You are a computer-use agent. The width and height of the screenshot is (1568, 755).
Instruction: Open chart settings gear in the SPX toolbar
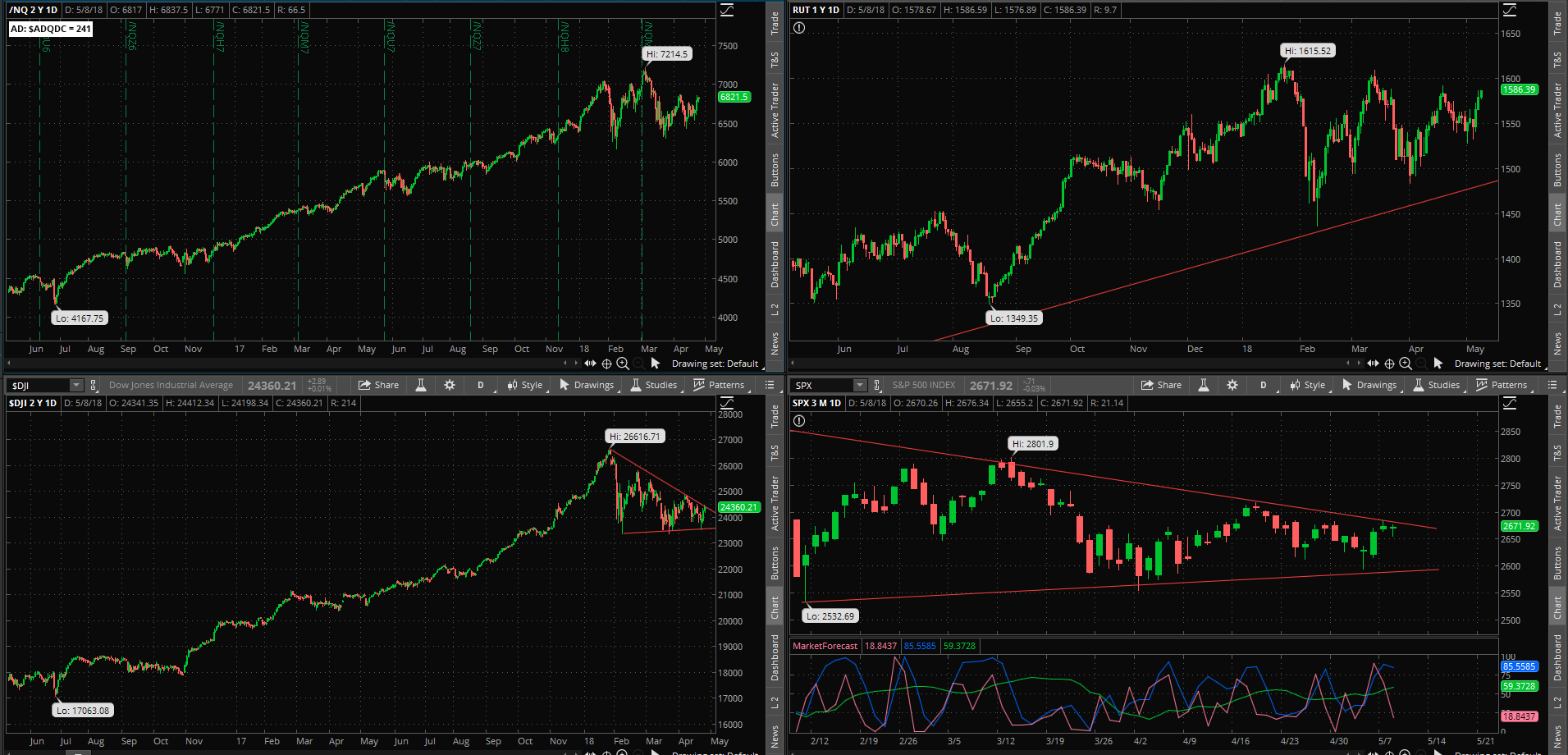coord(1232,385)
